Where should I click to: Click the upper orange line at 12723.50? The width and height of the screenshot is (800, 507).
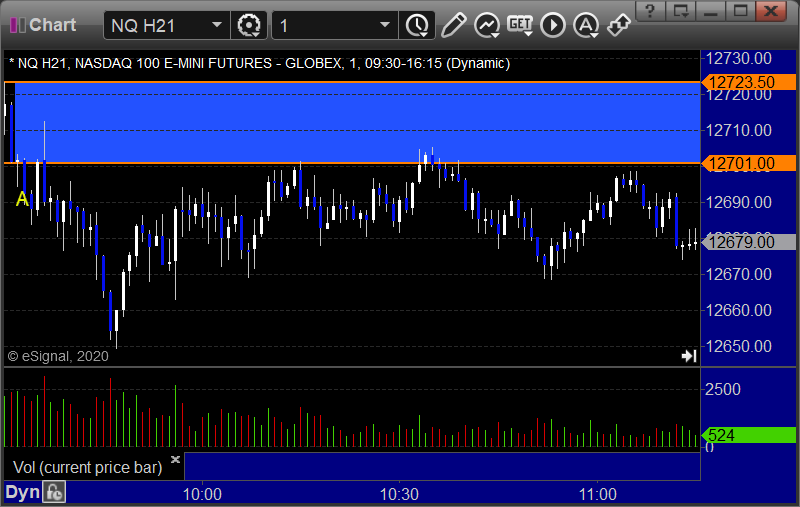tap(352, 82)
